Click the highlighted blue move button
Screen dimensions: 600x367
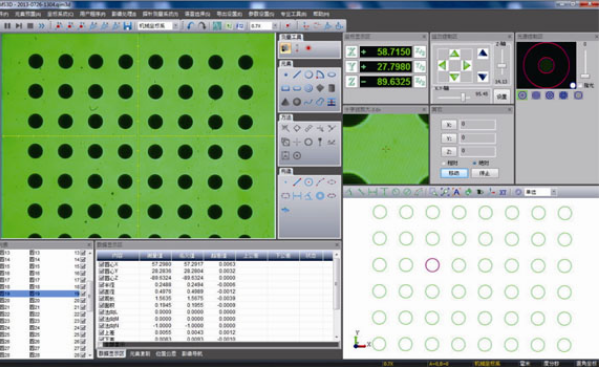[x=454, y=173]
